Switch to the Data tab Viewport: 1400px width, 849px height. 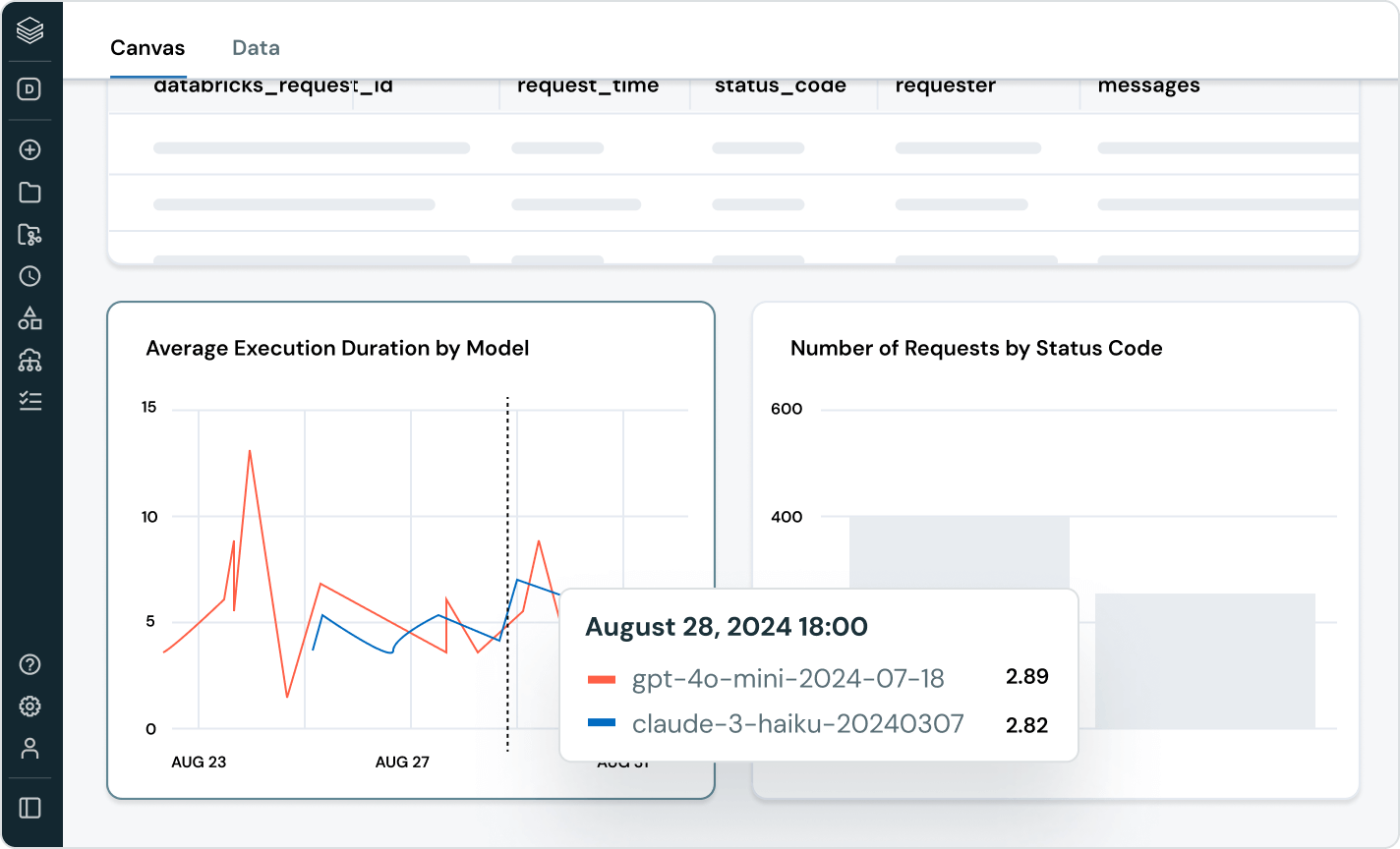coord(256,47)
